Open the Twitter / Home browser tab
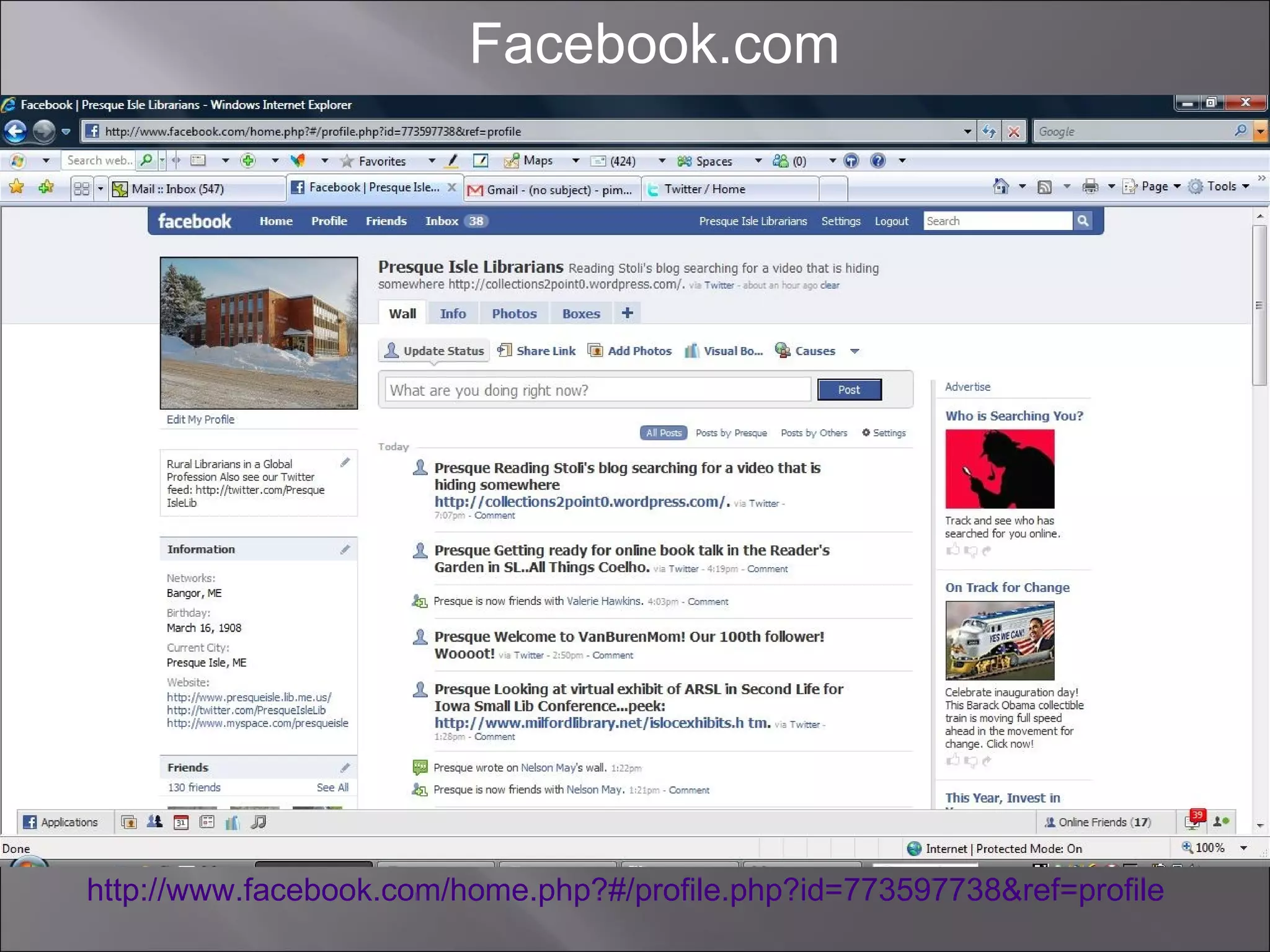Image resolution: width=1270 pixels, height=952 pixels. pyautogui.click(x=704, y=189)
